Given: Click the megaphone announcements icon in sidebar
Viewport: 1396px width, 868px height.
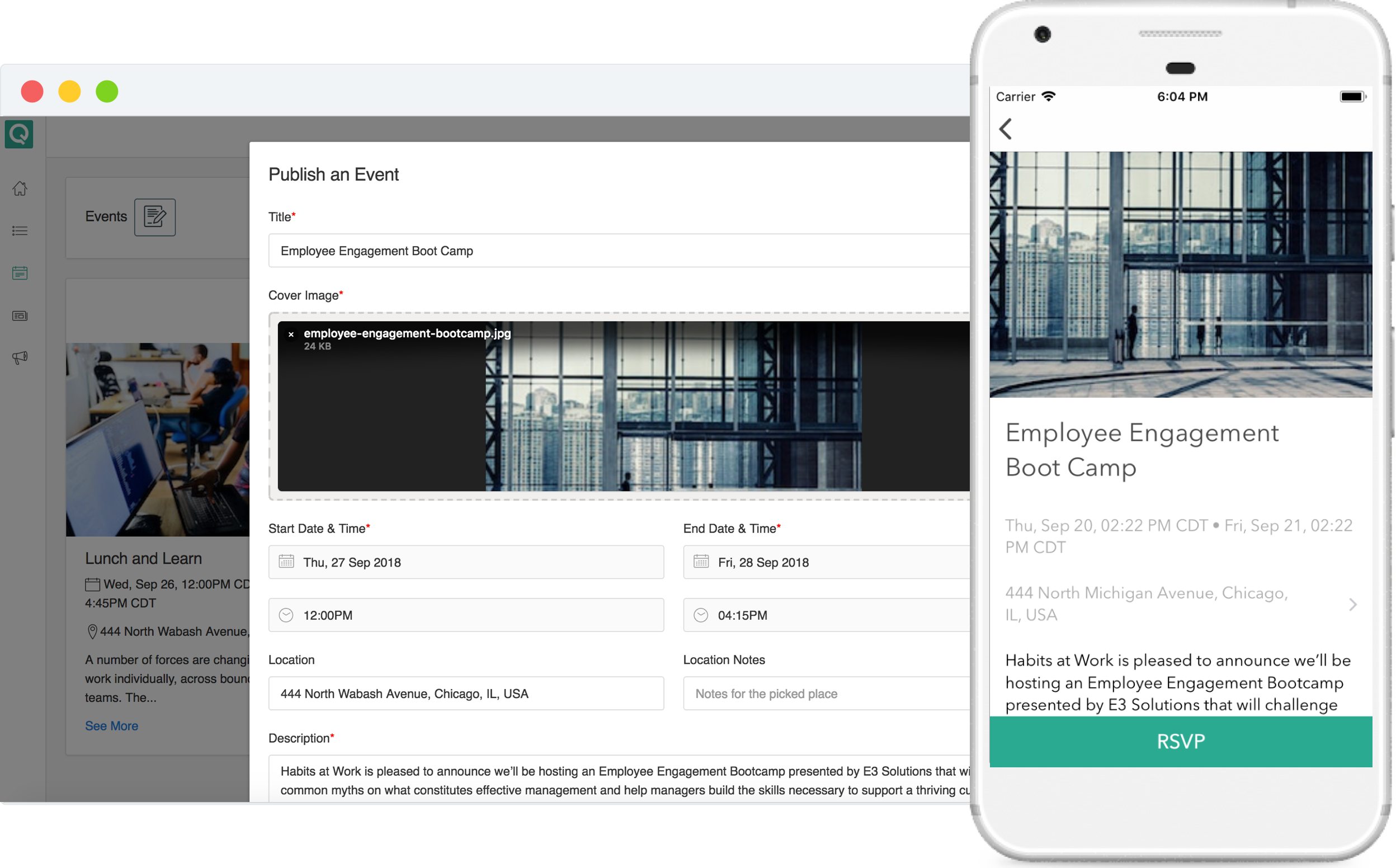Looking at the screenshot, I should (20, 357).
